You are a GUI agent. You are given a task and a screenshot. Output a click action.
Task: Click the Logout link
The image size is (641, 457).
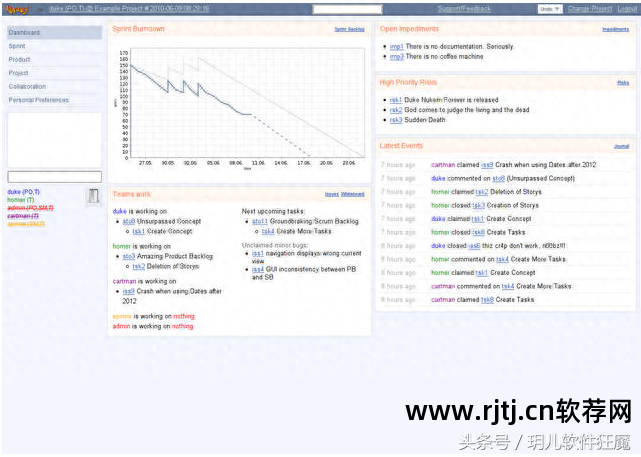pyautogui.click(x=627, y=9)
